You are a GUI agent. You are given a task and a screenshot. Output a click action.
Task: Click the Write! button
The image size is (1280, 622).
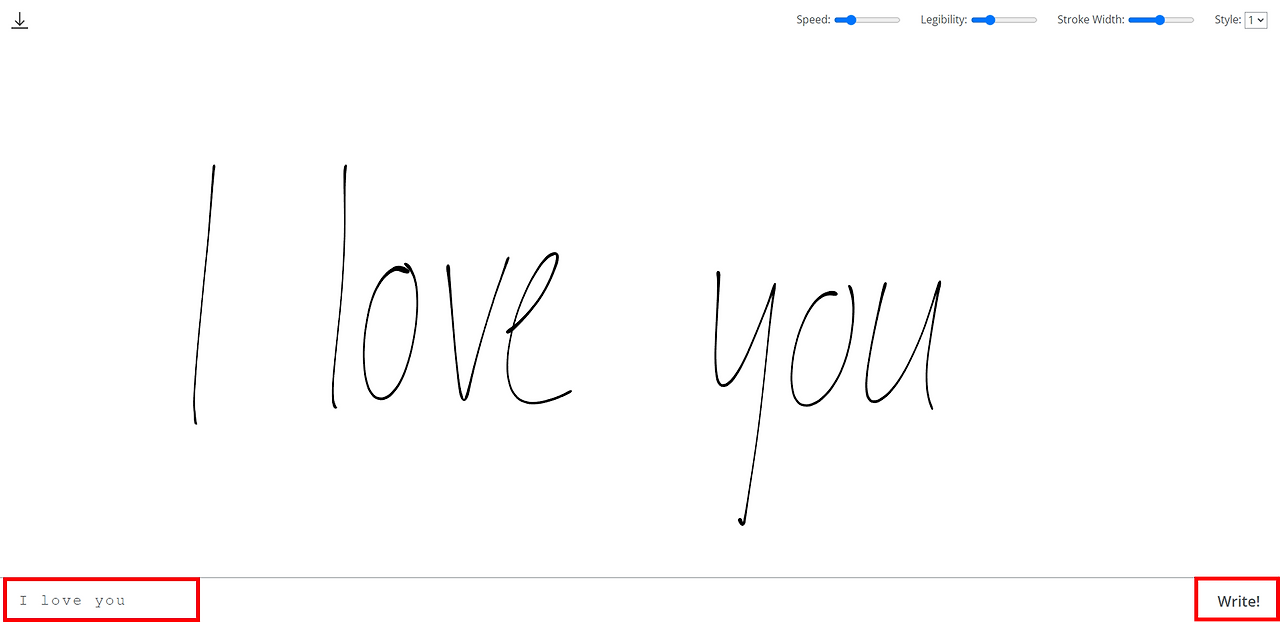tap(1237, 600)
